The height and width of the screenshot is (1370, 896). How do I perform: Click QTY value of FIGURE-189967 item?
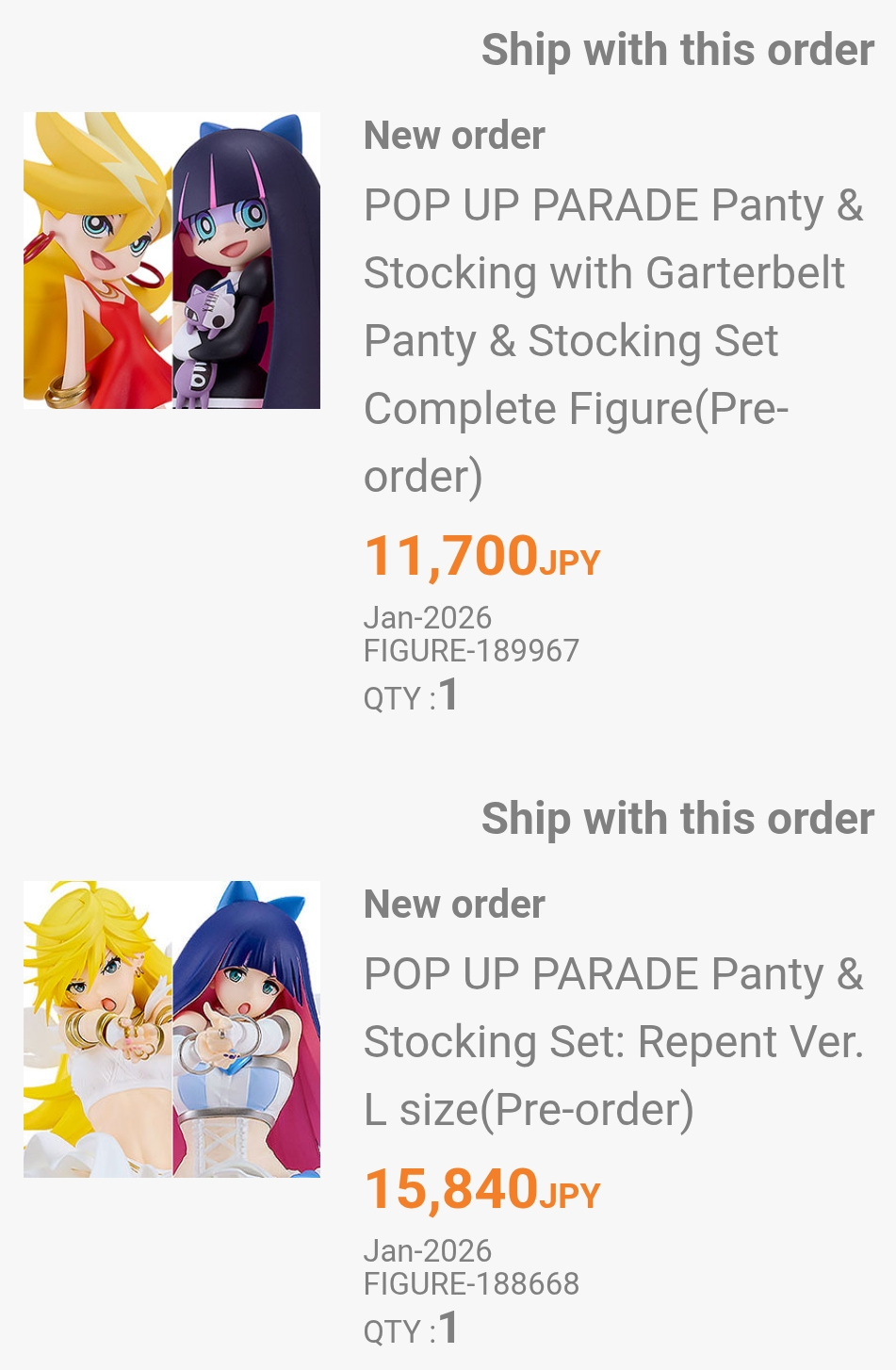[448, 695]
